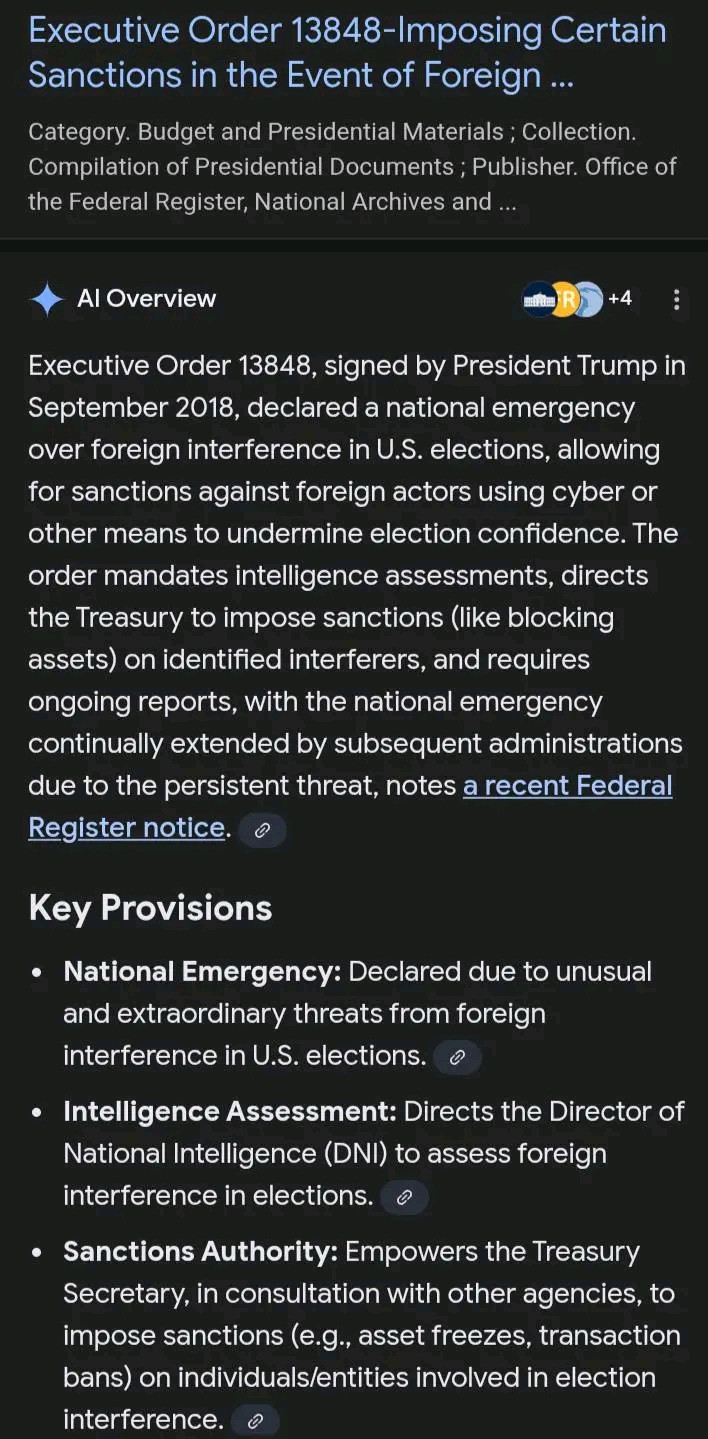Screen dimensions: 708x1439
Task: Click the 'Intelligence Assessment:' bold label
Action: click(x=230, y=1112)
